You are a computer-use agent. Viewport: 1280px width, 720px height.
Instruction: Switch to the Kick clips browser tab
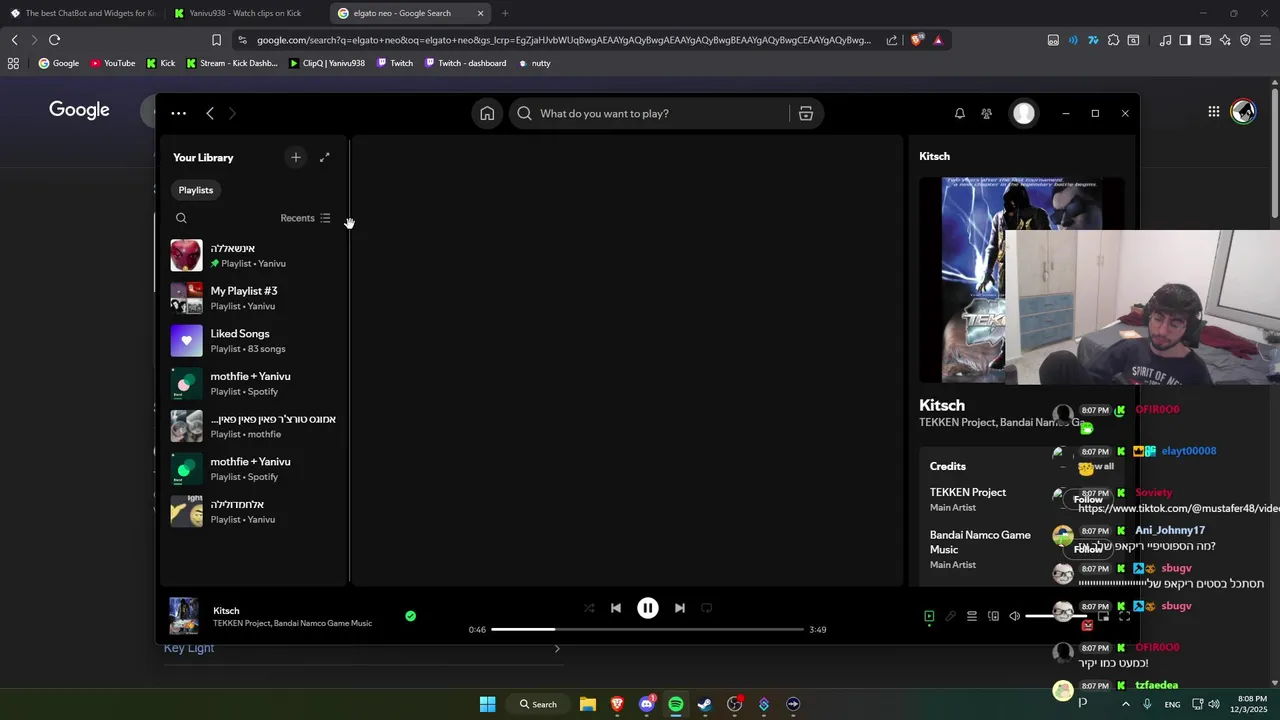pyautogui.click(x=243, y=13)
